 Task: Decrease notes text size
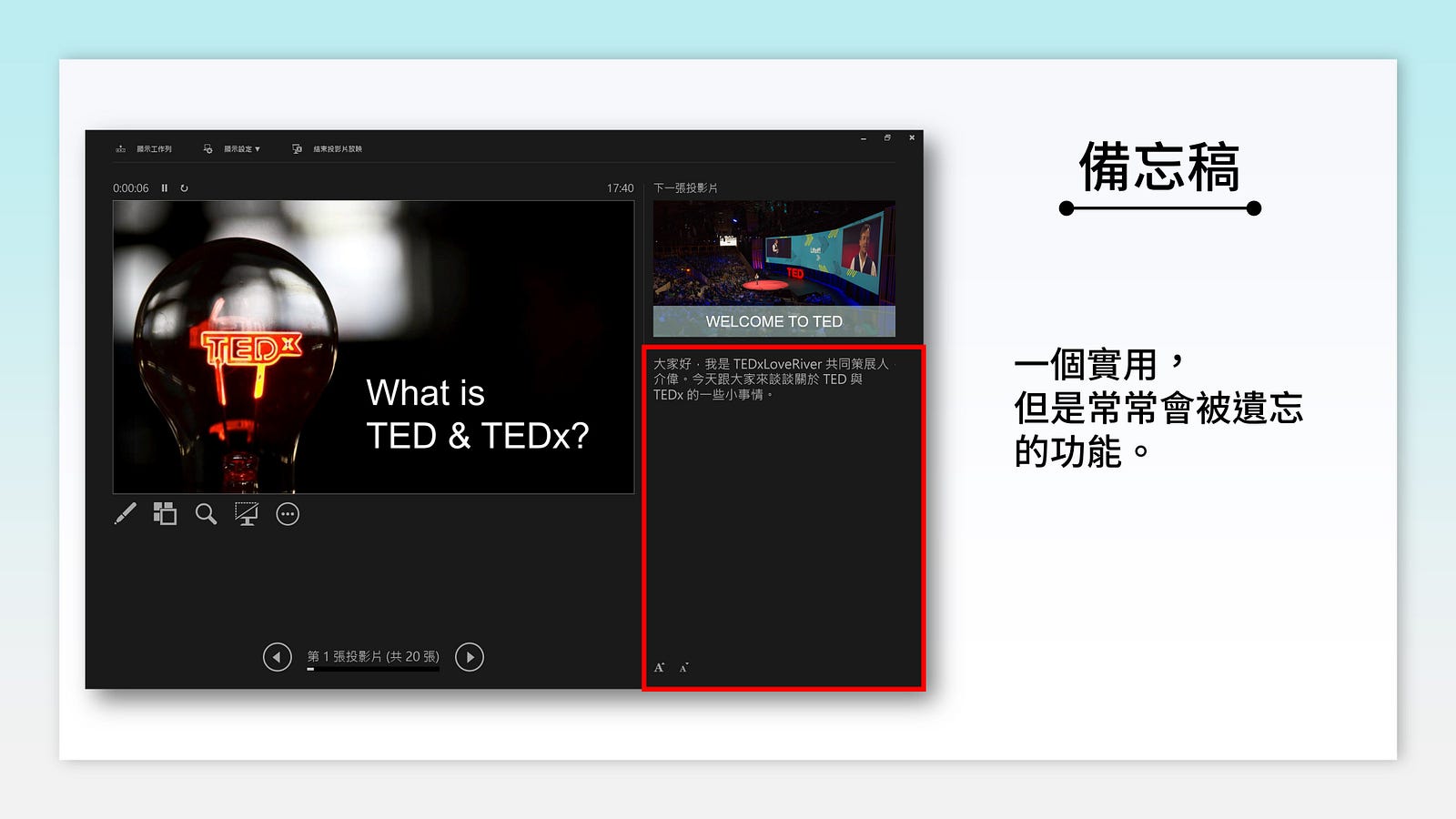[684, 668]
